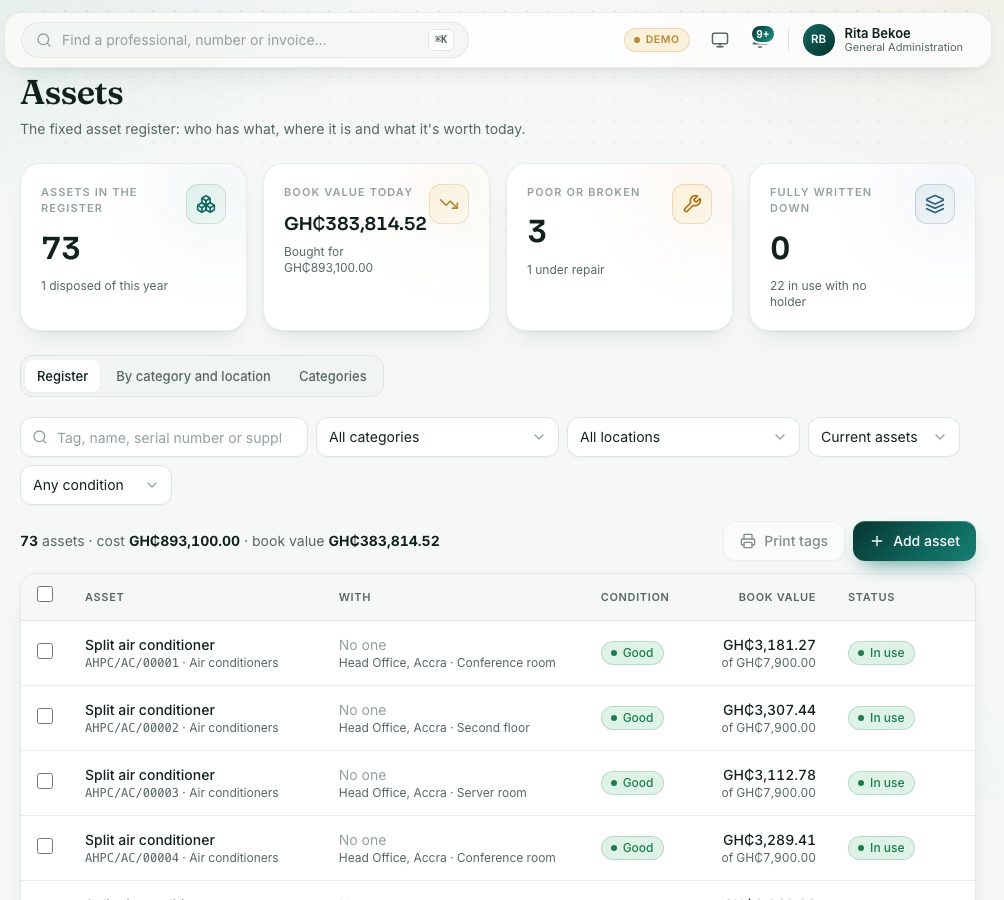Click the wrench icon on Poor or broken card
Viewport: 1004px width, 900px height.
point(692,204)
